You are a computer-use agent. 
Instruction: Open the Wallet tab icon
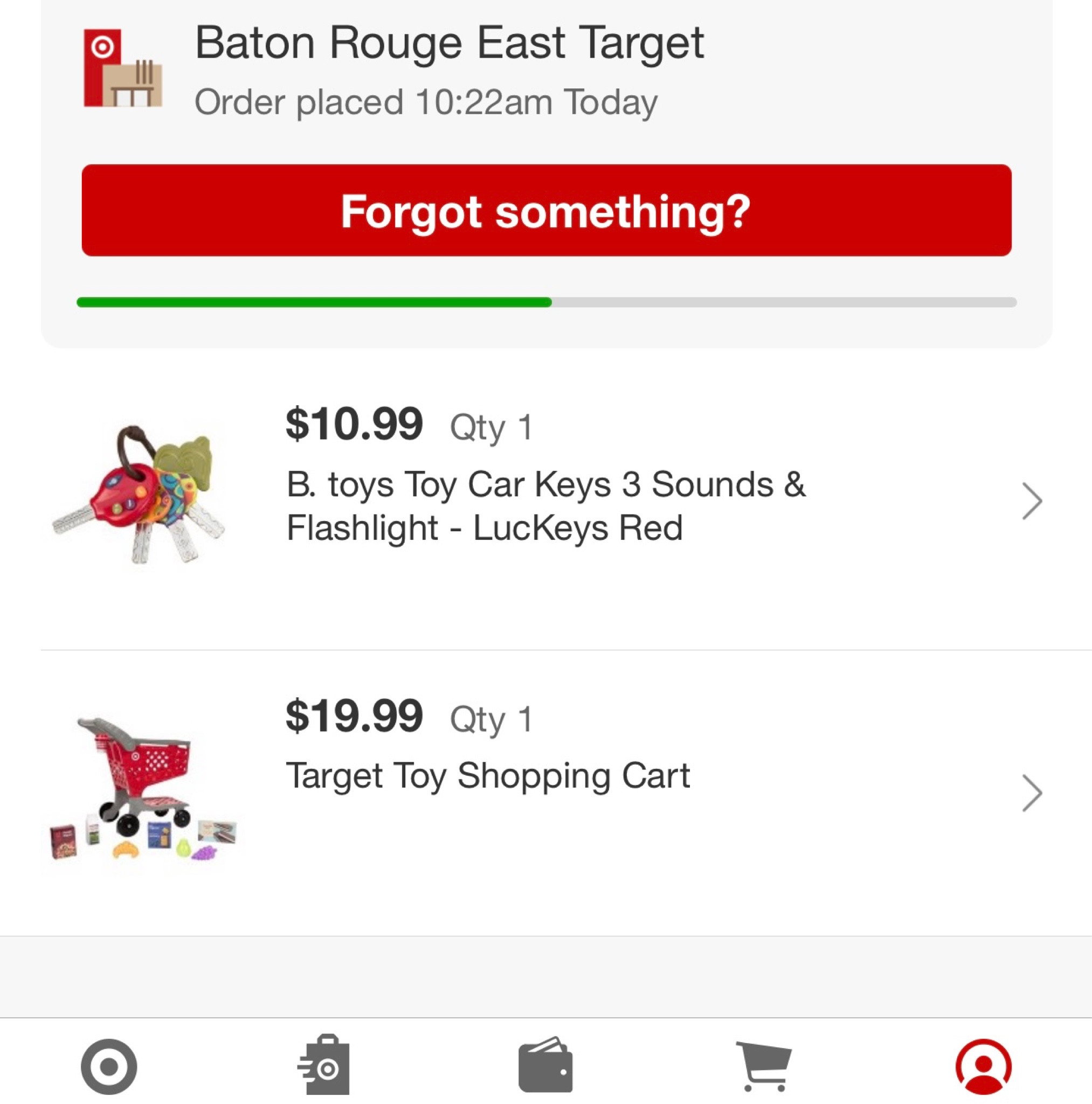[545, 1065]
